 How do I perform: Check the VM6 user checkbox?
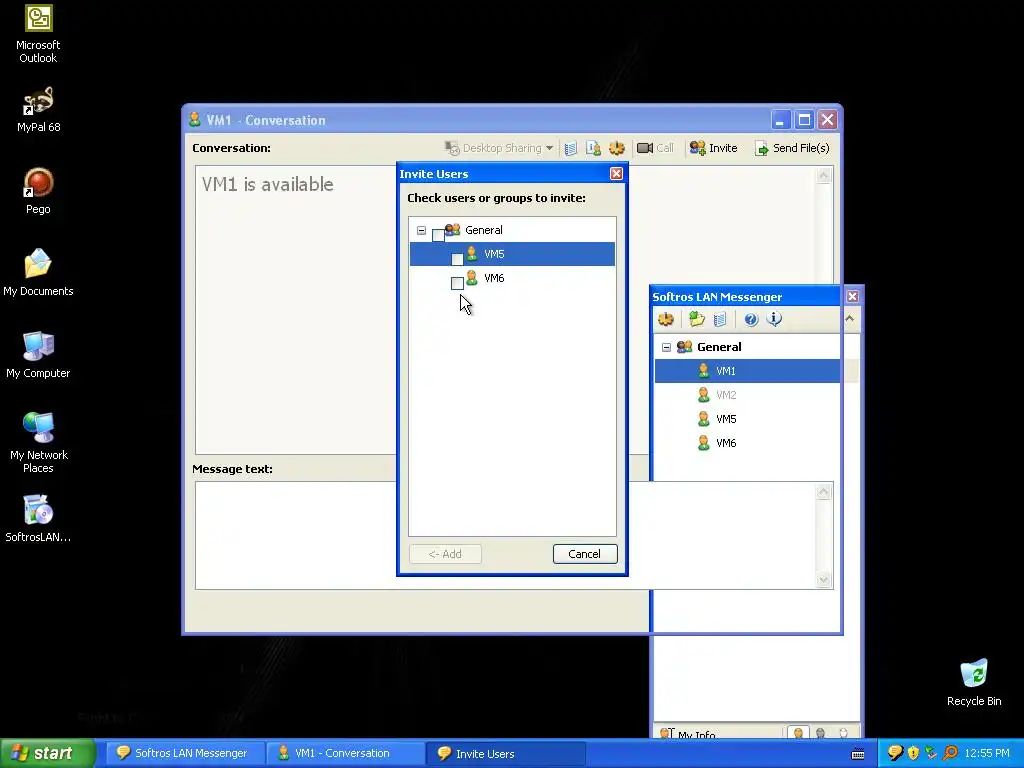click(457, 283)
